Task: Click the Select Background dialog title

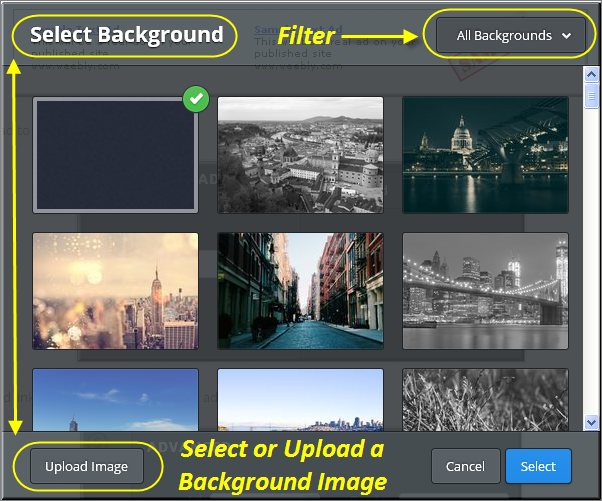Action: pyautogui.click(x=126, y=35)
